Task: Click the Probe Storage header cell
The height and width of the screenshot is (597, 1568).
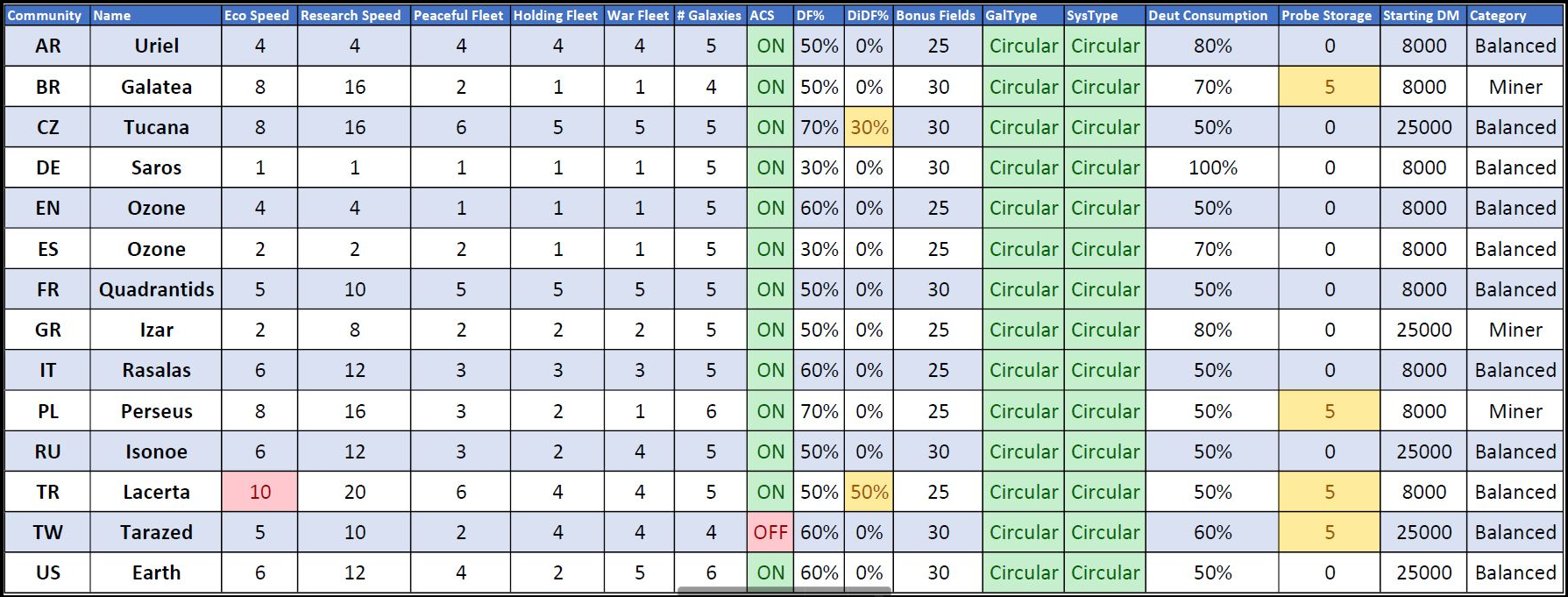Action: [1327, 15]
